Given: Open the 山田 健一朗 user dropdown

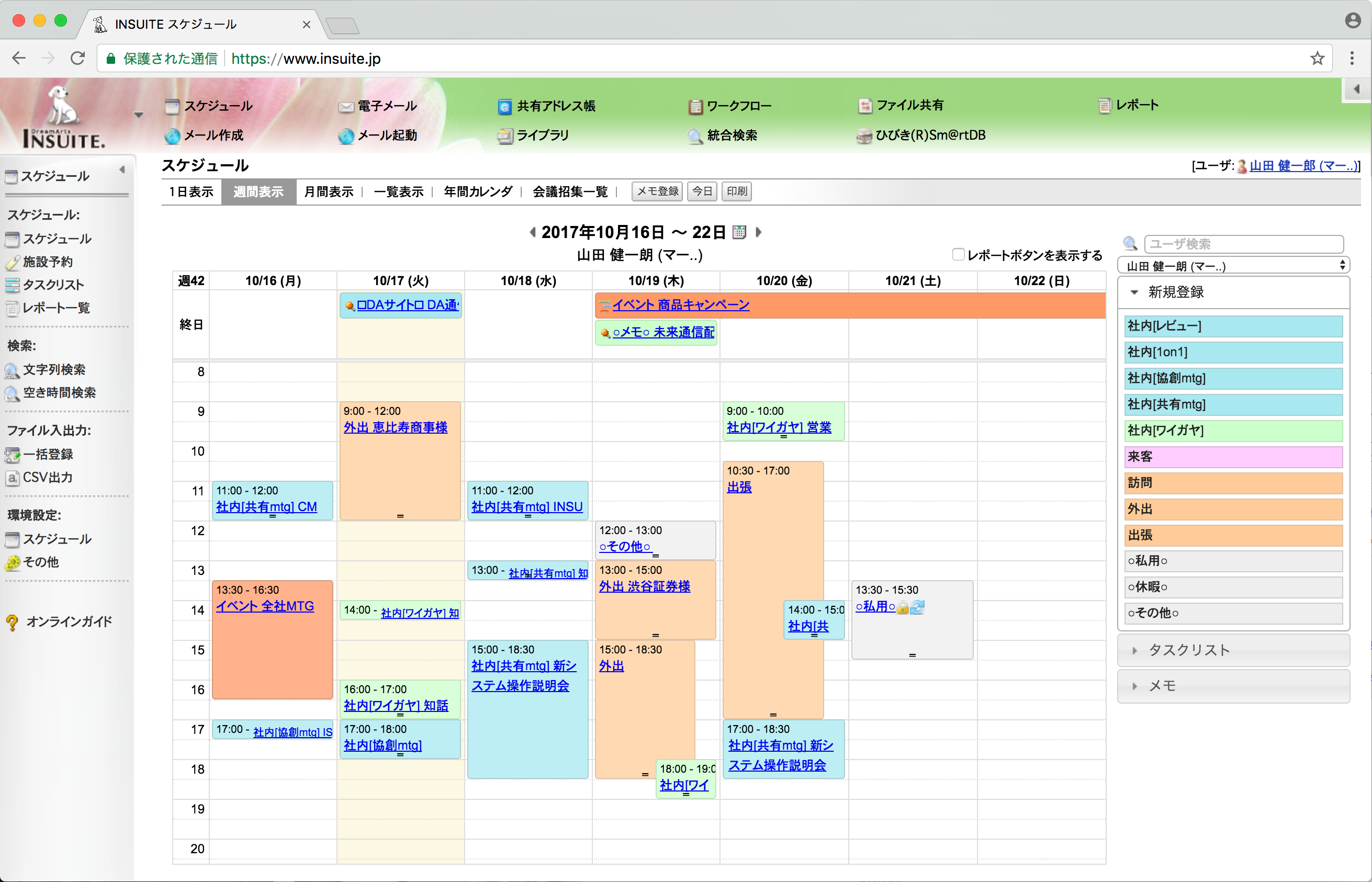Looking at the screenshot, I should 1233,265.
